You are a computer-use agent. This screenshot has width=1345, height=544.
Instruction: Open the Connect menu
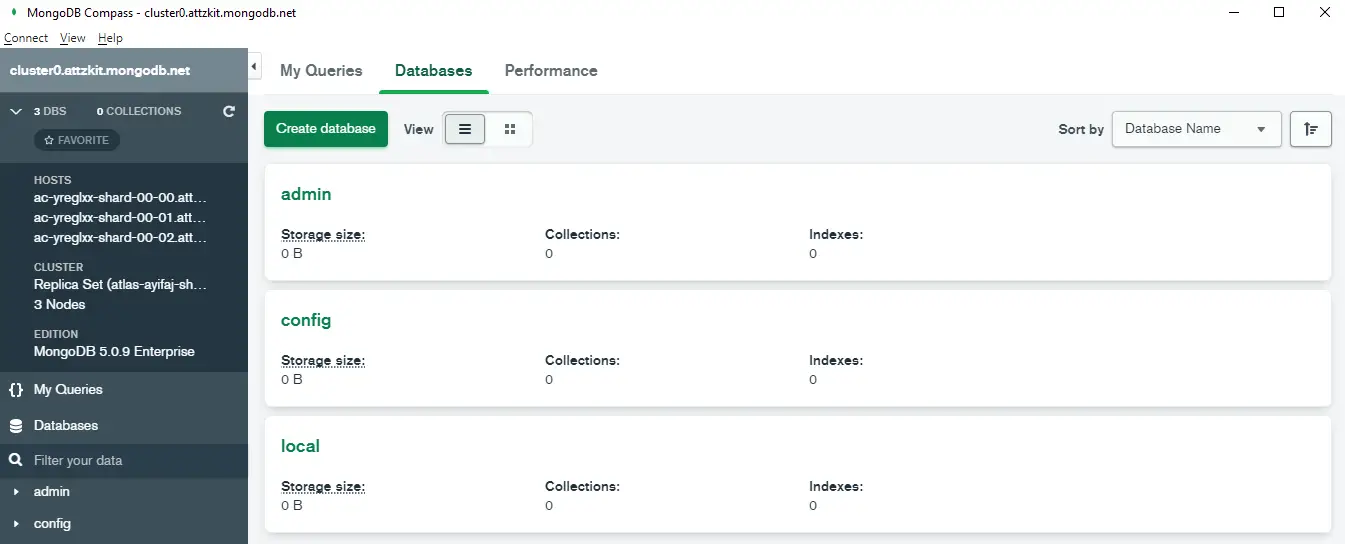click(26, 38)
